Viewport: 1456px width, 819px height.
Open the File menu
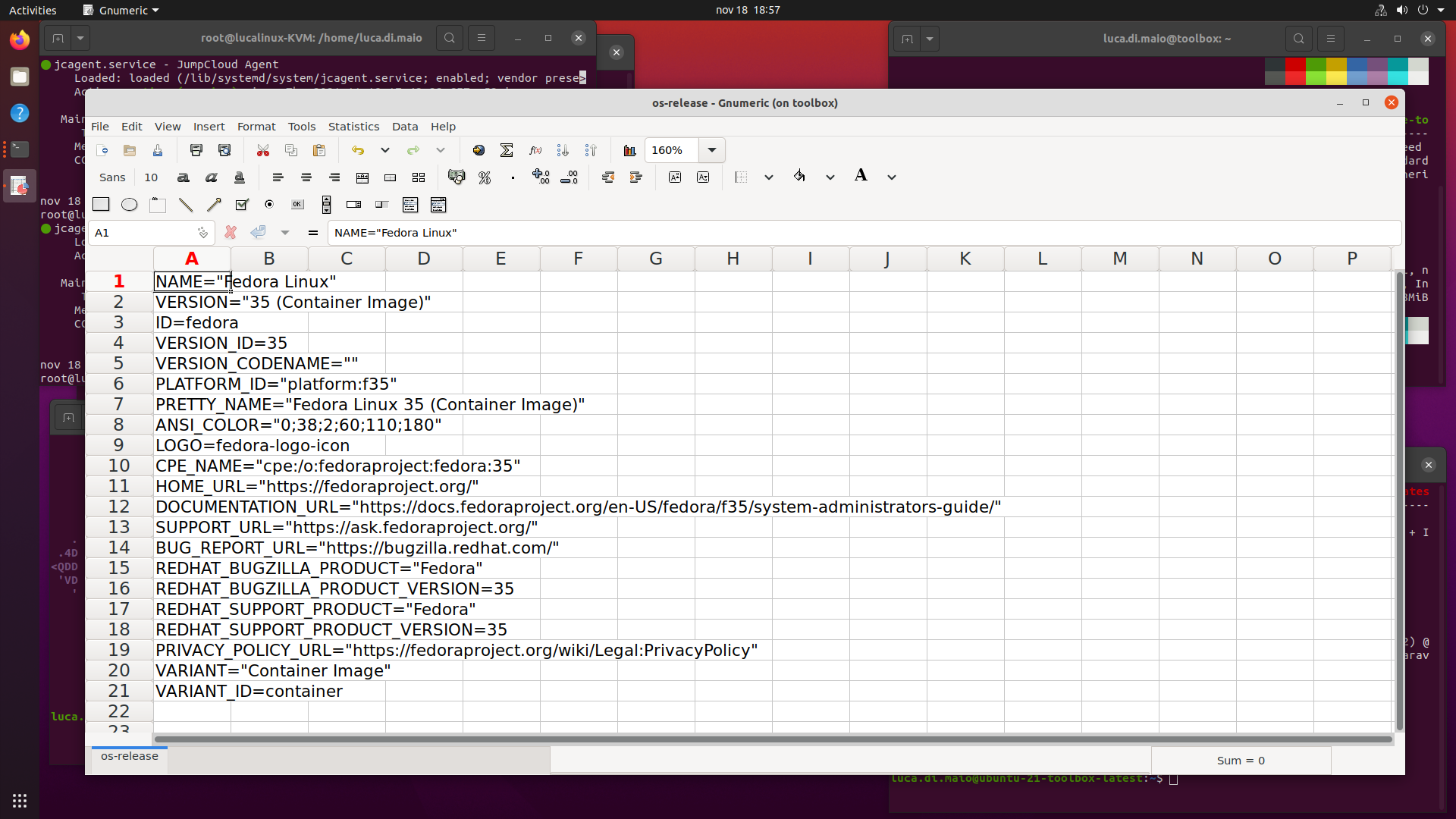[100, 127]
